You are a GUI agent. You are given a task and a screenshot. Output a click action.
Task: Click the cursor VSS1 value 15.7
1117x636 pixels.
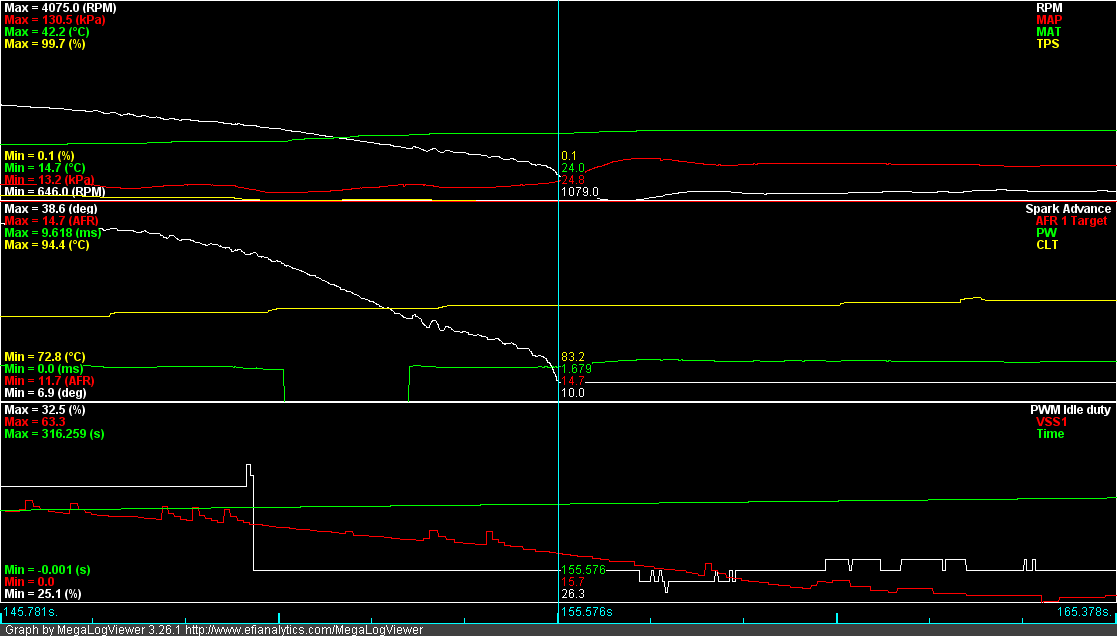click(573, 582)
